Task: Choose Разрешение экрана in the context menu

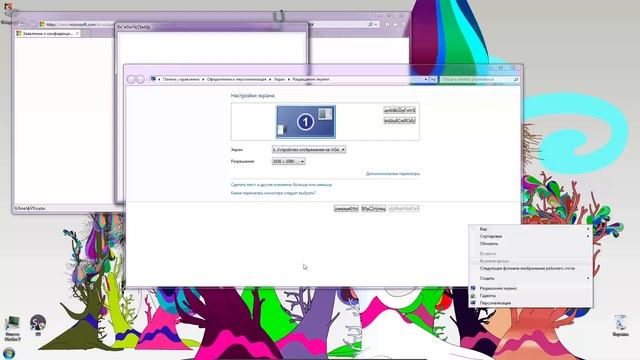Action: point(531,288)
